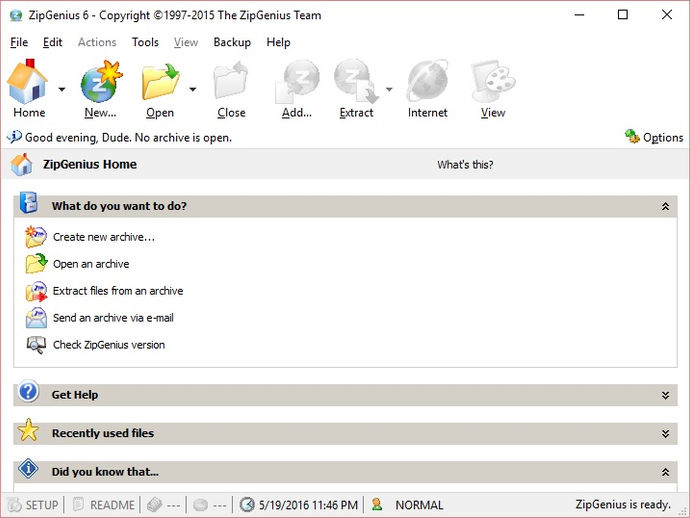
Task: Click the Create new archive... link
Action: point(104,237)
